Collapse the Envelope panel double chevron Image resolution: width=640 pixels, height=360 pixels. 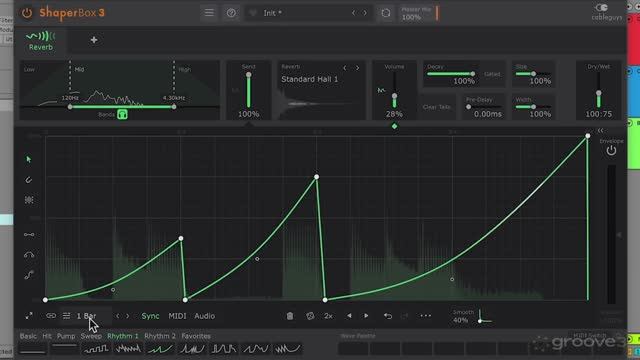(x=600, y=131)
